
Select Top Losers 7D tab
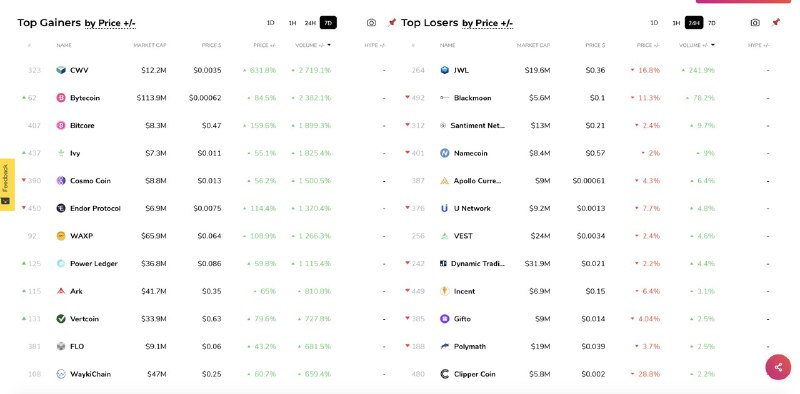[712, 23]
